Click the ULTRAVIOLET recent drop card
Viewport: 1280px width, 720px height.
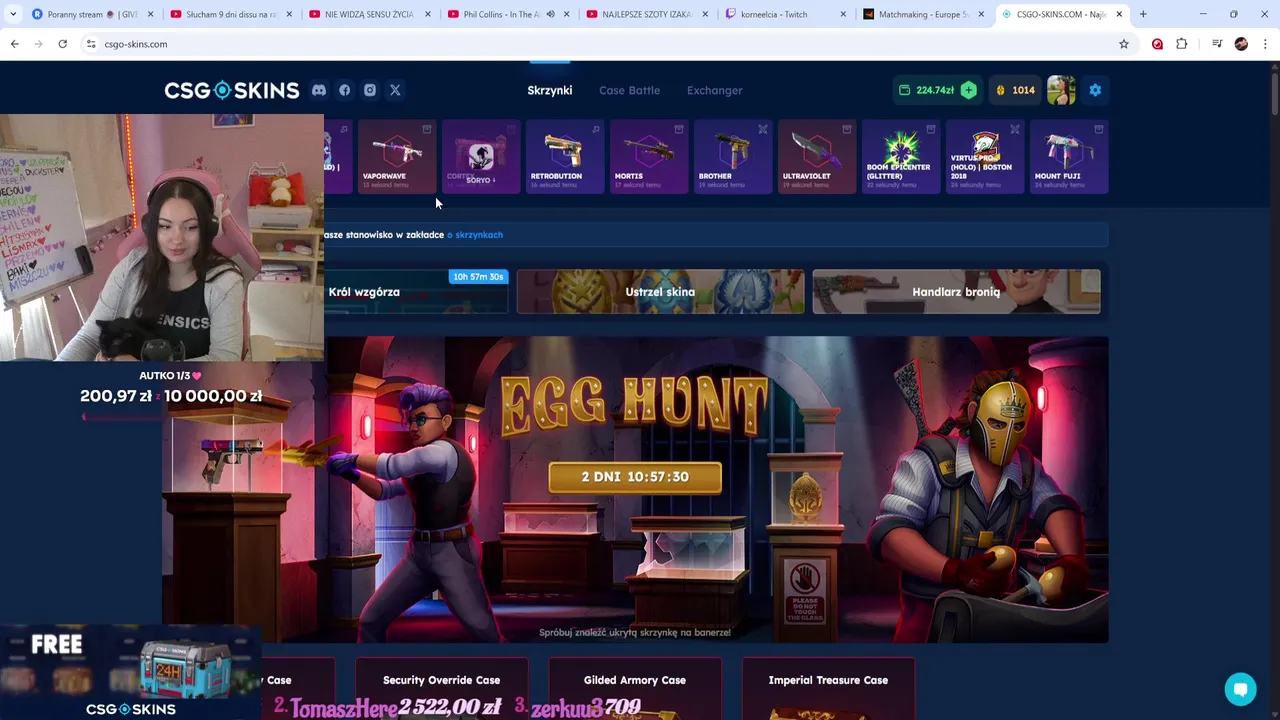(817, 156)
